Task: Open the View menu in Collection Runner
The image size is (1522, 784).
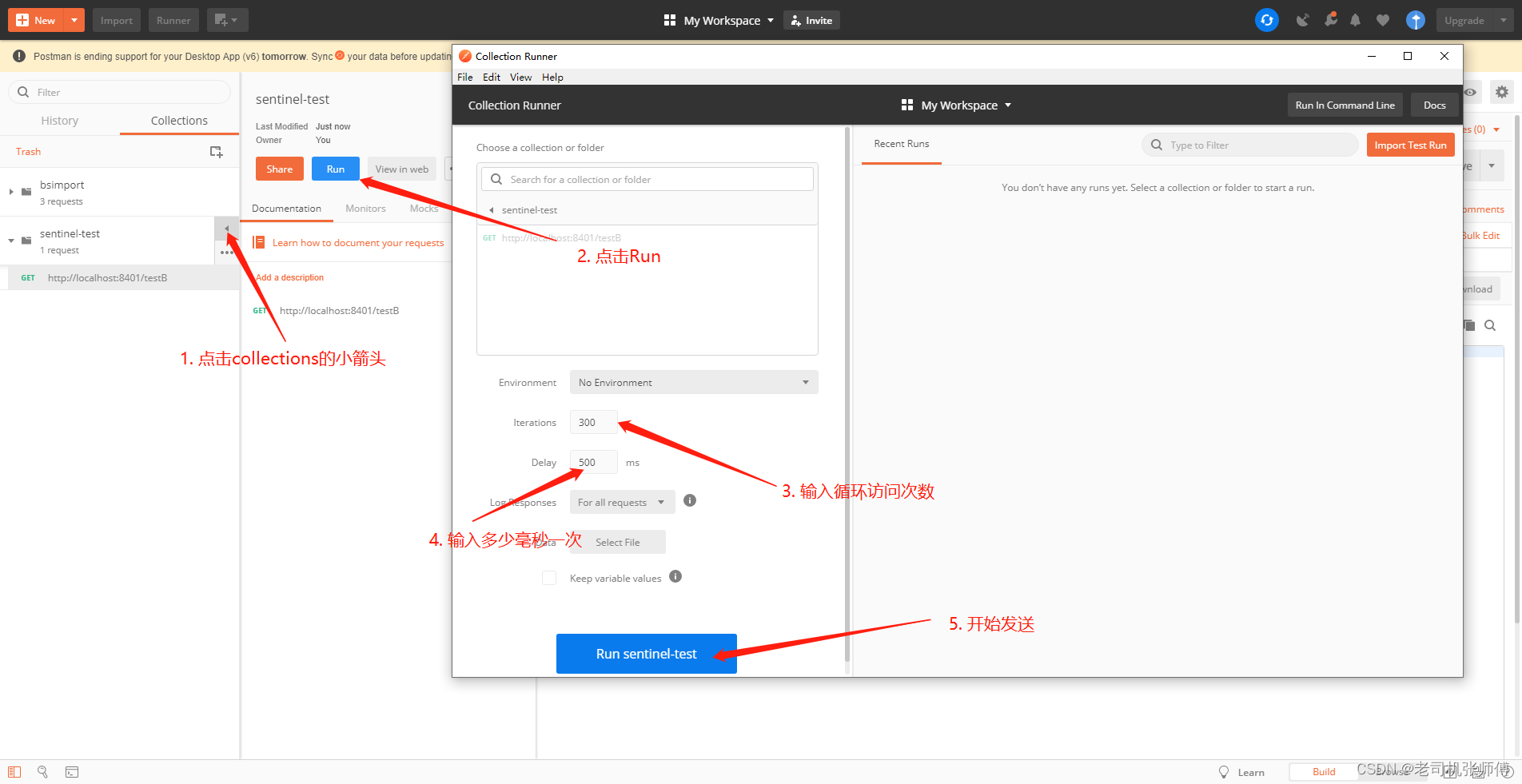Action: tap(521, 77)
